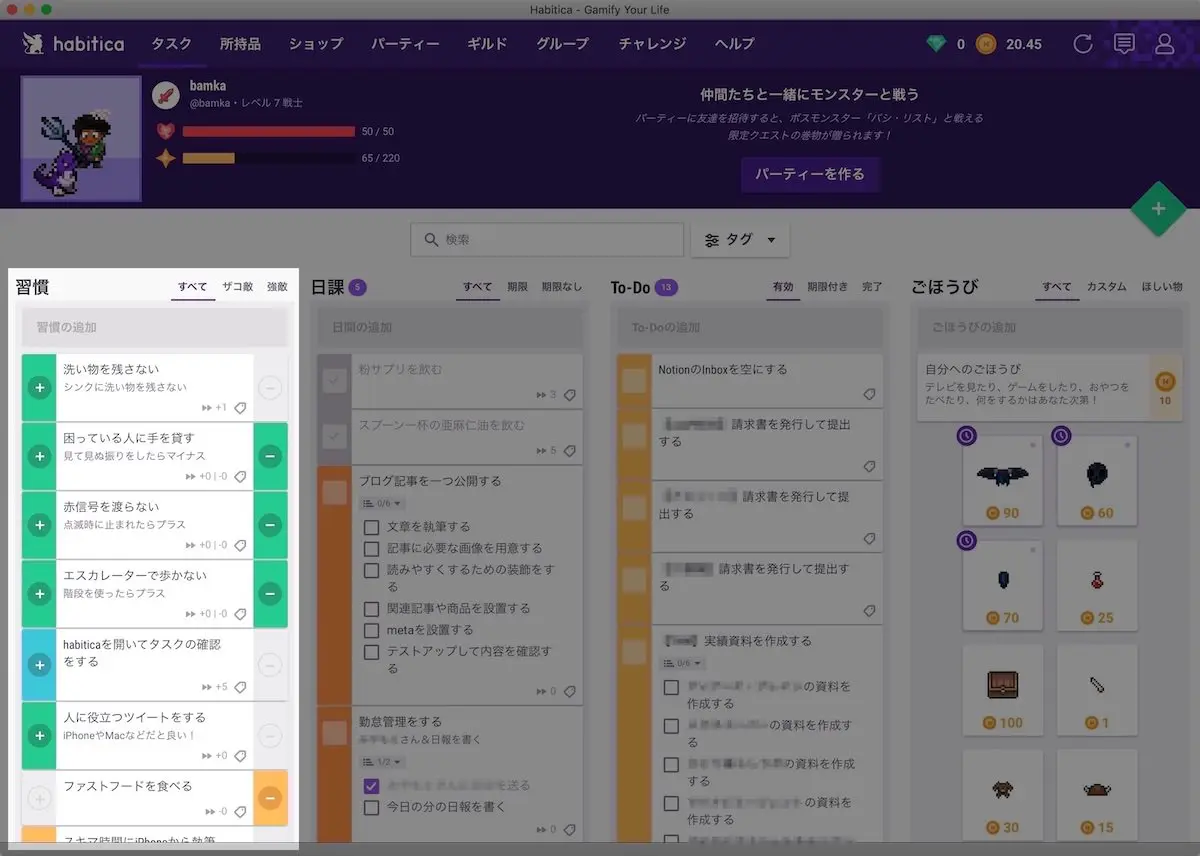
Task: Click the warrior class sword icon
Action: pos(166,95)
